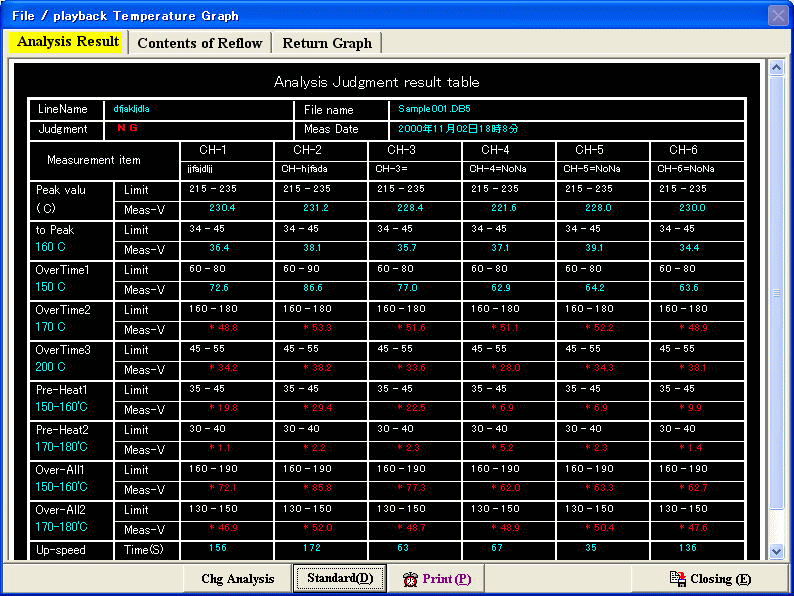Click OverTime3 value 38.2
Viewport: 794px width, 596px height.
pos(317,368)
